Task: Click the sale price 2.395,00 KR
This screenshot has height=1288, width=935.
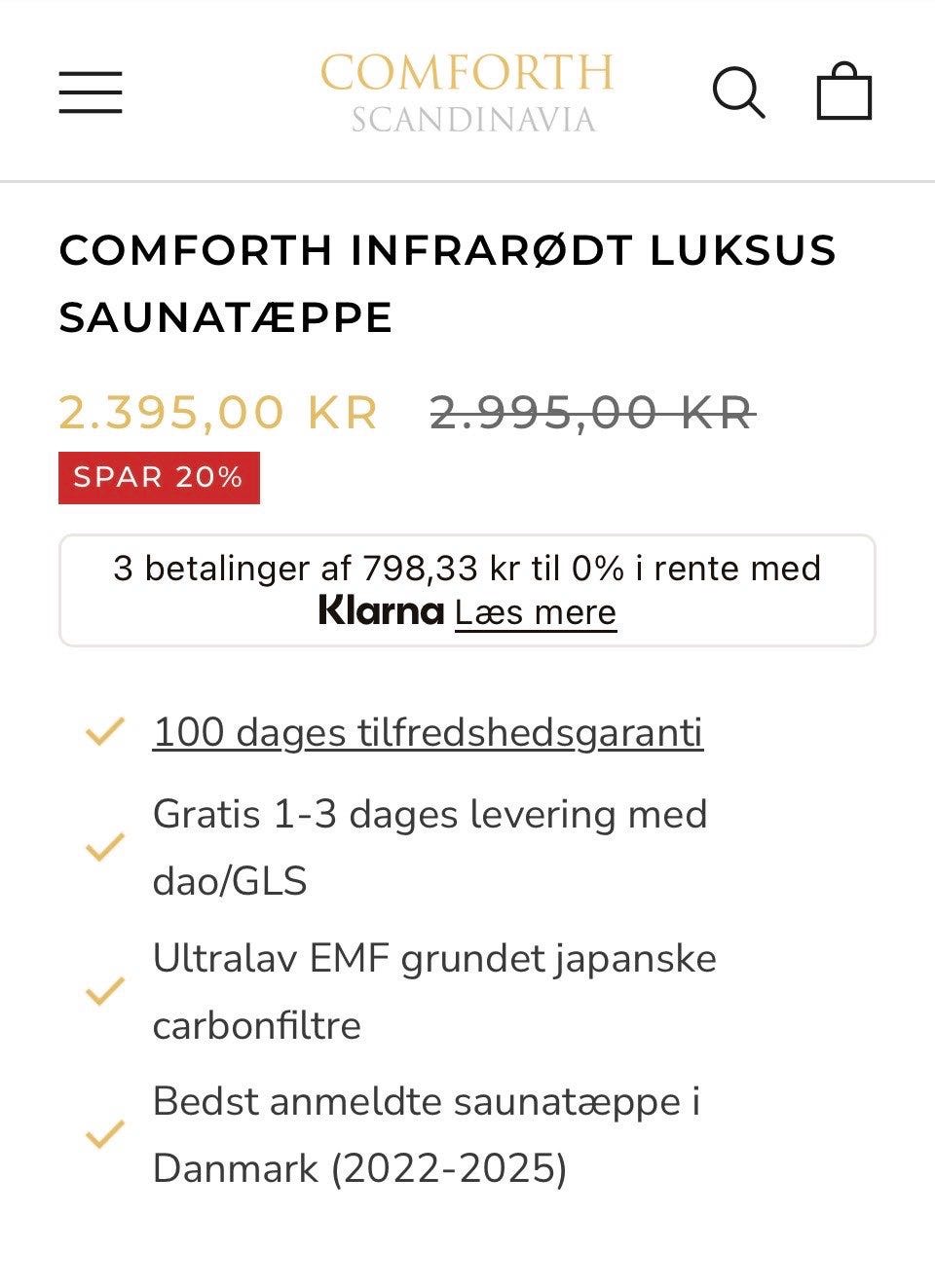Action: pos(218,413)
